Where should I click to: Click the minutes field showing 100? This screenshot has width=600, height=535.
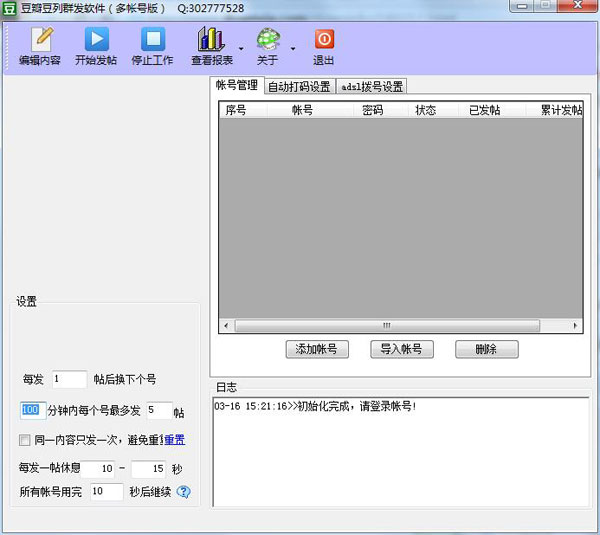[33, 410]
